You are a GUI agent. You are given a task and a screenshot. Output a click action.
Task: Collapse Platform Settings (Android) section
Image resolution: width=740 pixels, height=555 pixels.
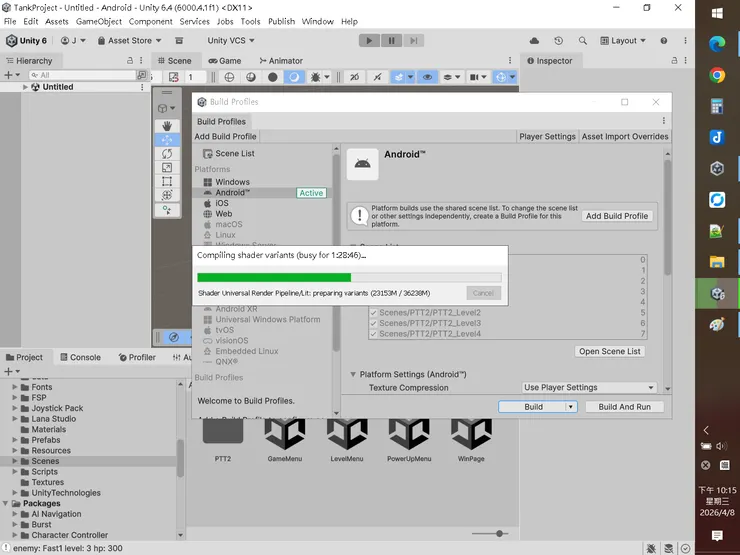(x=353, y=374)
